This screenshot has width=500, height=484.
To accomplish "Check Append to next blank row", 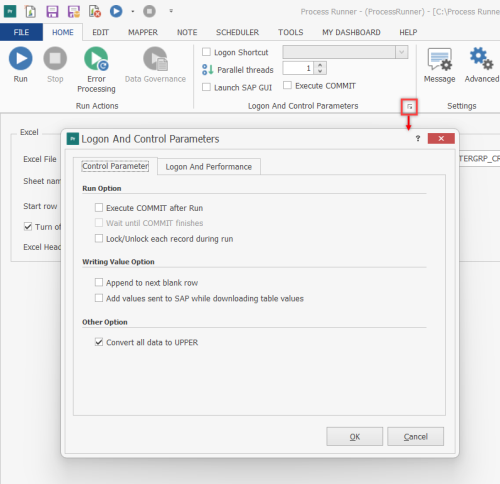I will pyautogui.click(x=99, y=282).
